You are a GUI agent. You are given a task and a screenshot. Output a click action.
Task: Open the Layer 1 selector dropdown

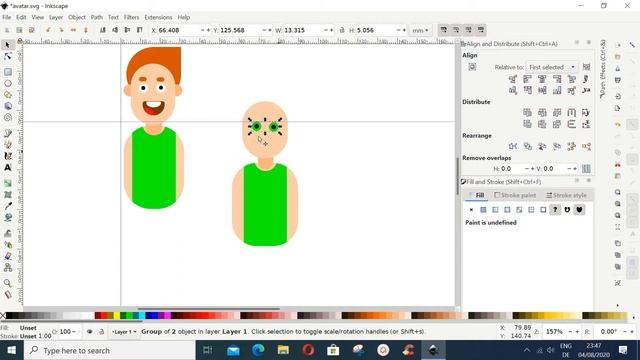(124, 332)
